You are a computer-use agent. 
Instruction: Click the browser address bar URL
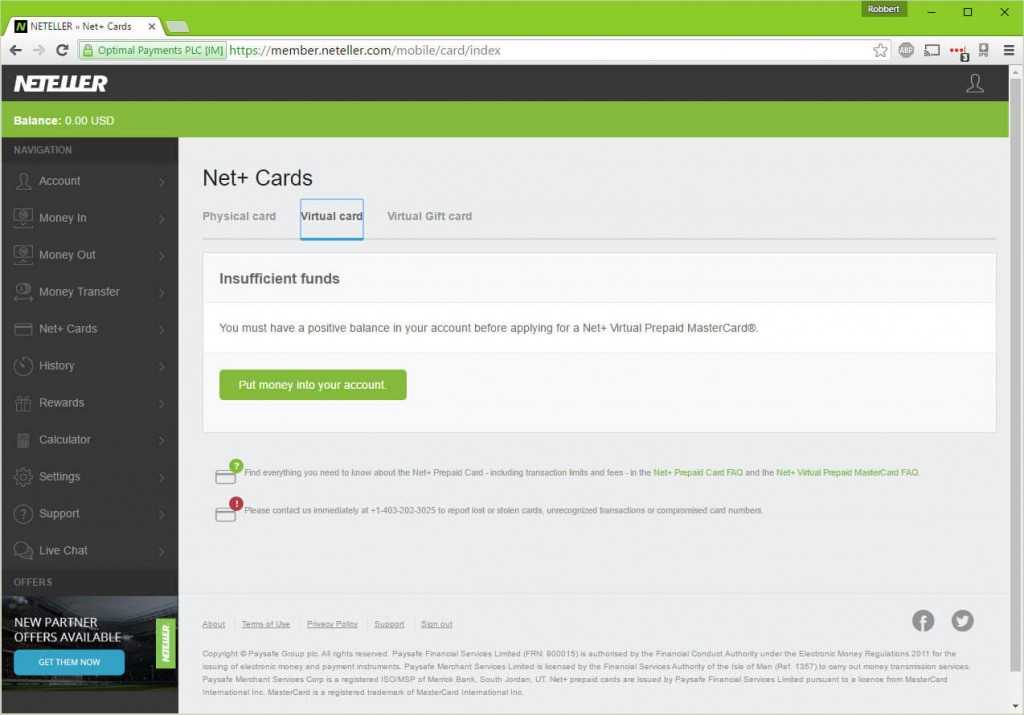[x=500, y=50]
